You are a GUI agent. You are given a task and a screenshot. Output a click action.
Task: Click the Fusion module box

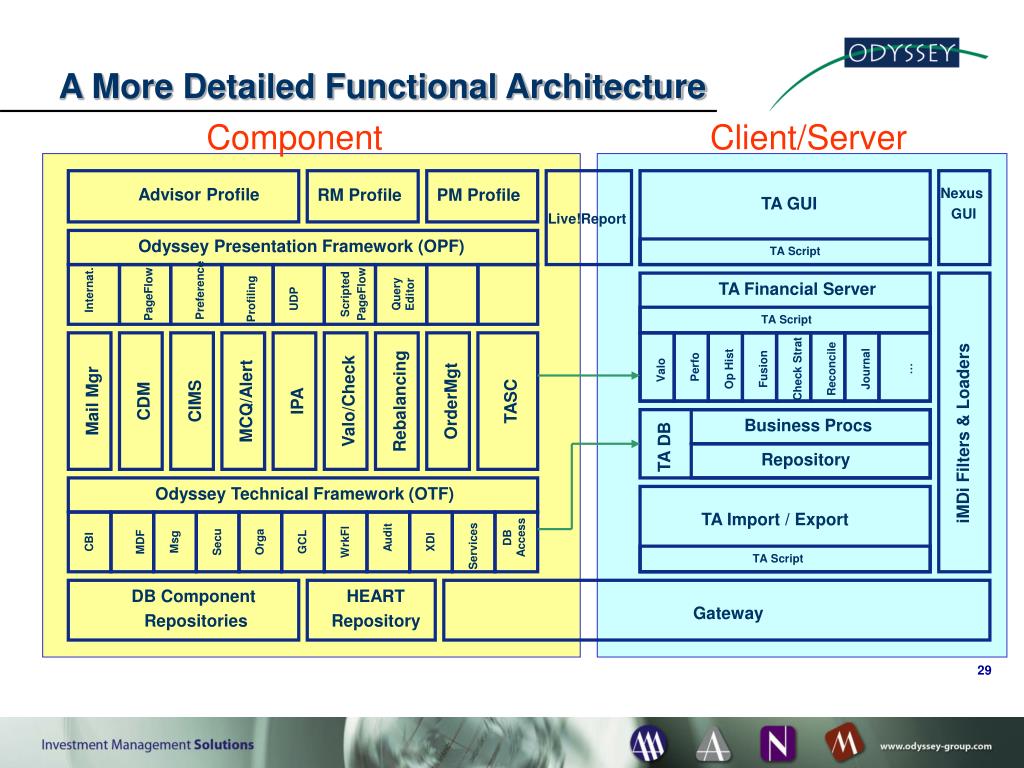pyautogui.click(x=760, y=366)
